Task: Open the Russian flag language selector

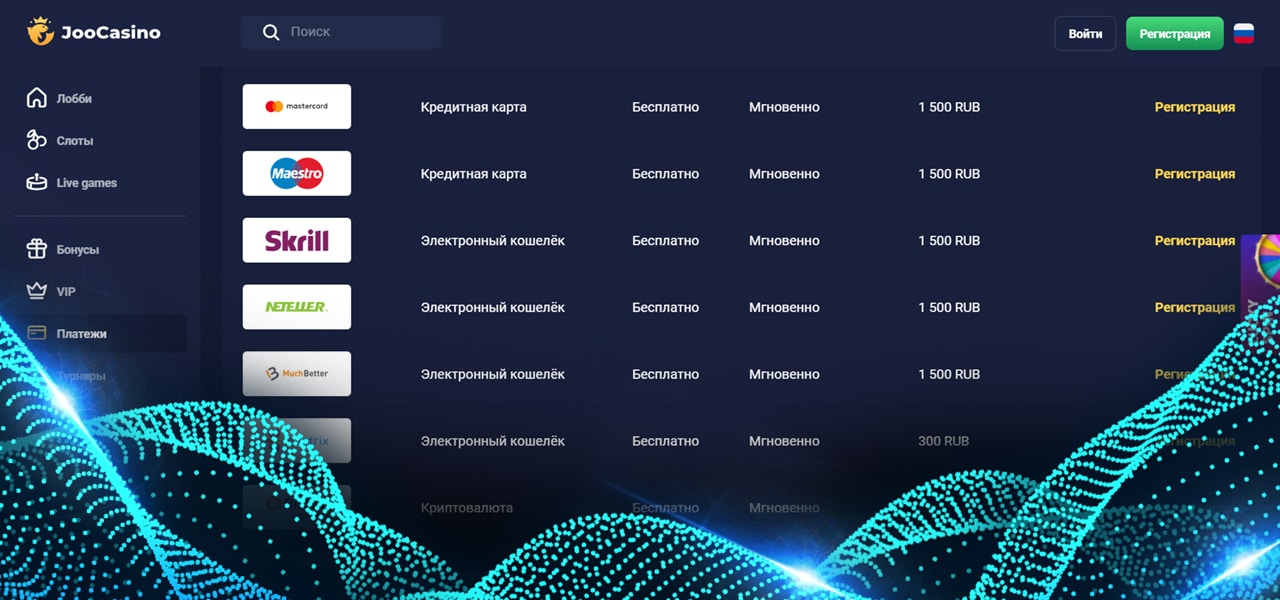Action: tap(1243, 32)
